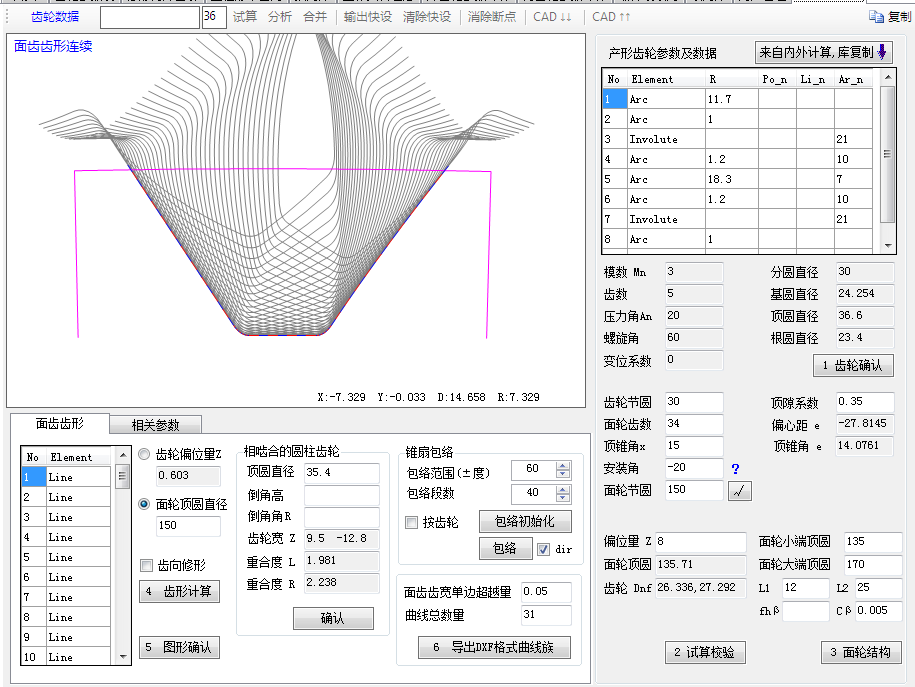Click 试算 in the toolbar
This screenshot has width=915, height=687.
tap(245, 17)
